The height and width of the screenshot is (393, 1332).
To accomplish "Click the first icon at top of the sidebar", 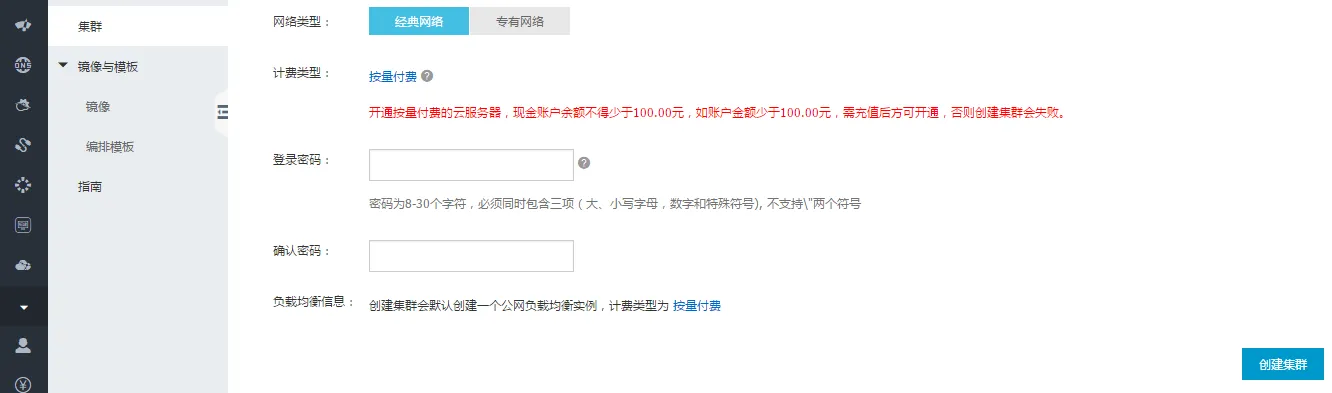I will pos(23,25).
